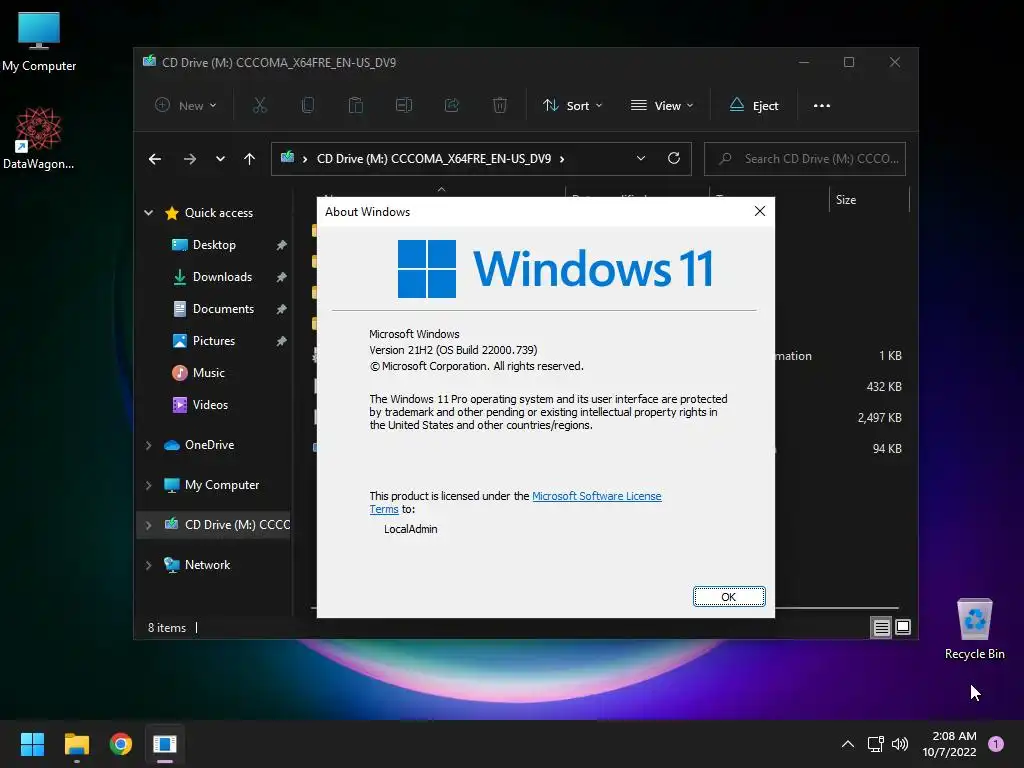The width and height of the screenshot is (1024, 768).
Task: Open the DataWagon desktop shortcut
Action: point(39,138)
